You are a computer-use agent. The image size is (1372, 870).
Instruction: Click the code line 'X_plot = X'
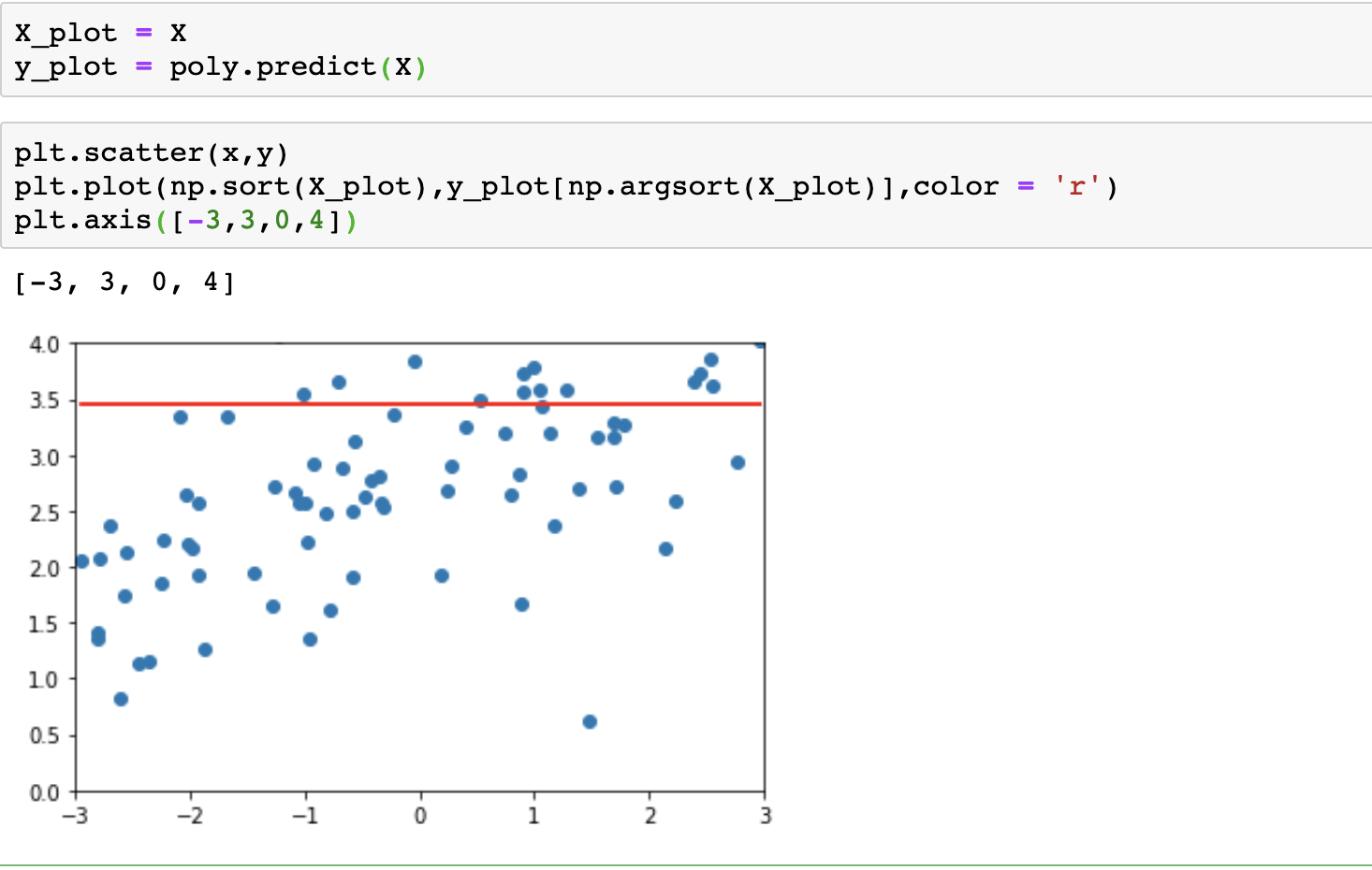(x=100, y=34)
